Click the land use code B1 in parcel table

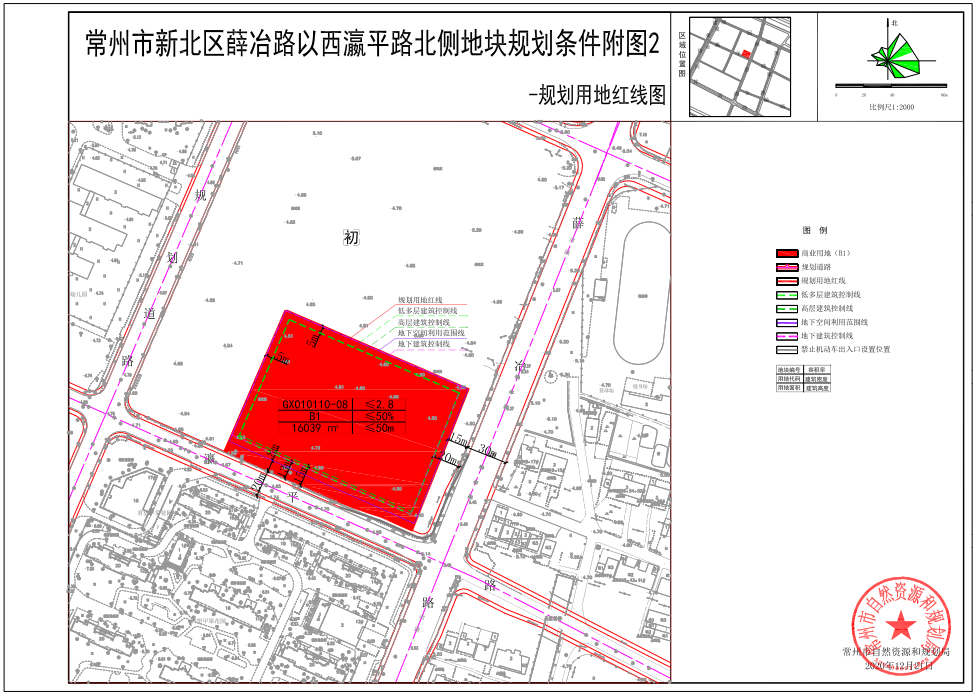pyautogui.click(x=314, y=416)
